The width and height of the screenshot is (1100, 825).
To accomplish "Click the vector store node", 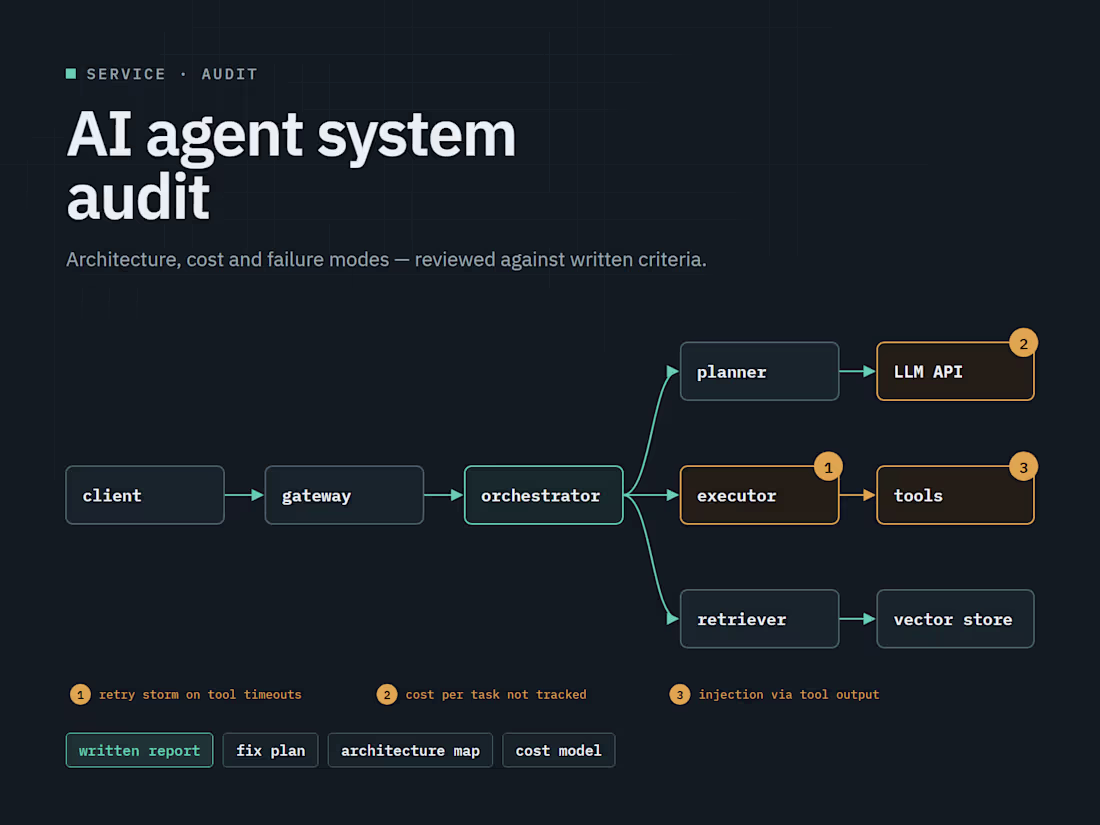I will (955, 619).
